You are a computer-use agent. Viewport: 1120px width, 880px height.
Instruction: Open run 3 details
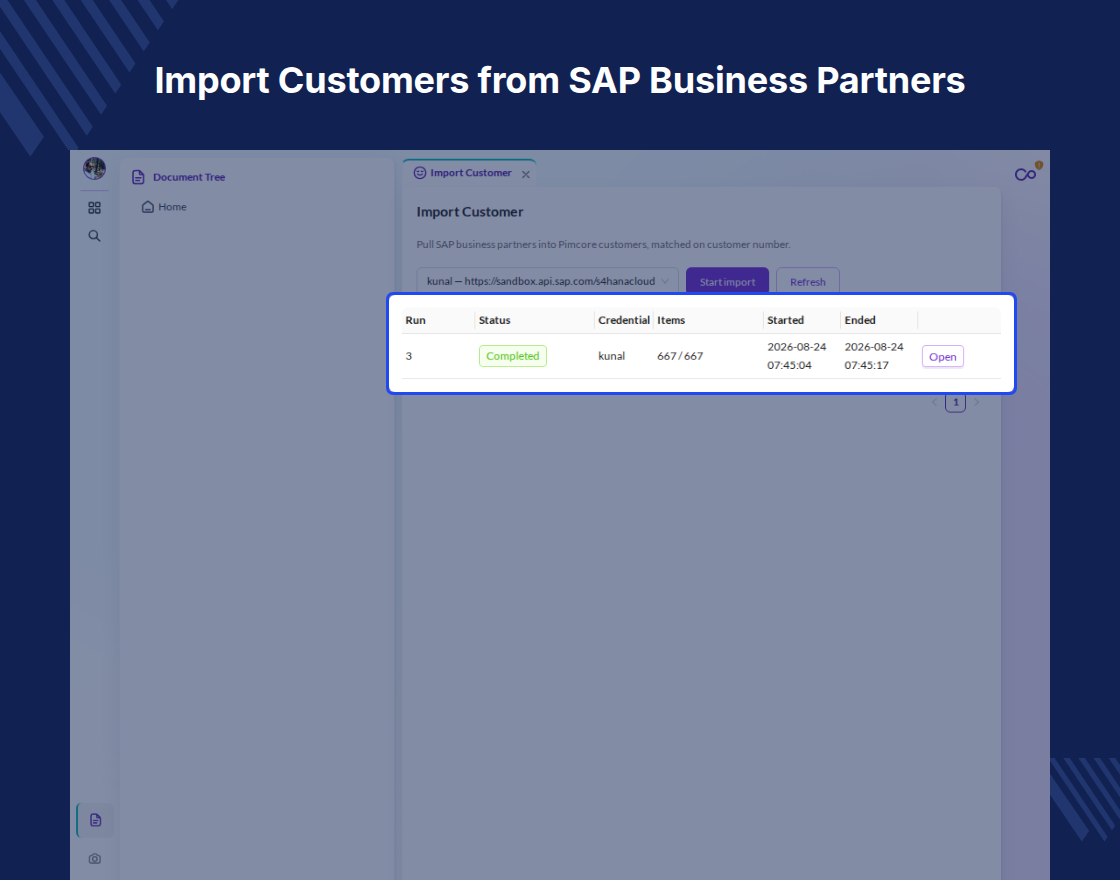pyautogui.click(x=943, y=356)
